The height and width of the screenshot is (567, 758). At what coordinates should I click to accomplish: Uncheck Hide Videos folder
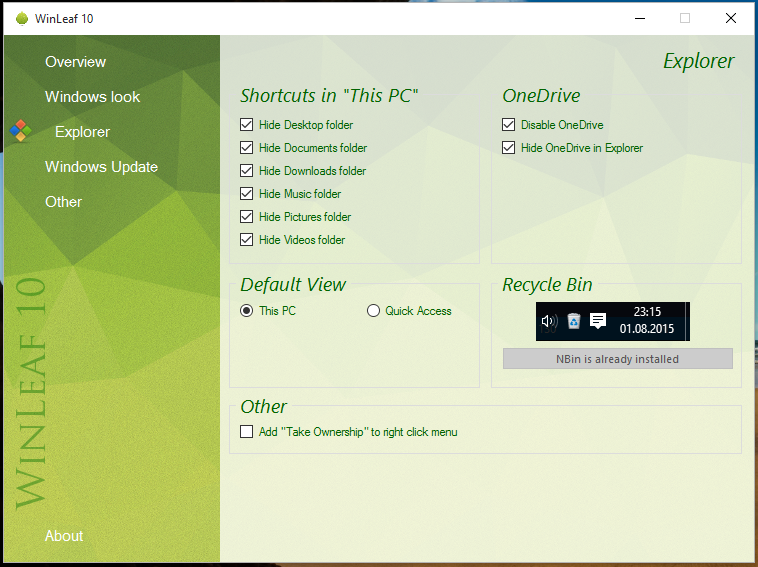[x=247, y=240]
